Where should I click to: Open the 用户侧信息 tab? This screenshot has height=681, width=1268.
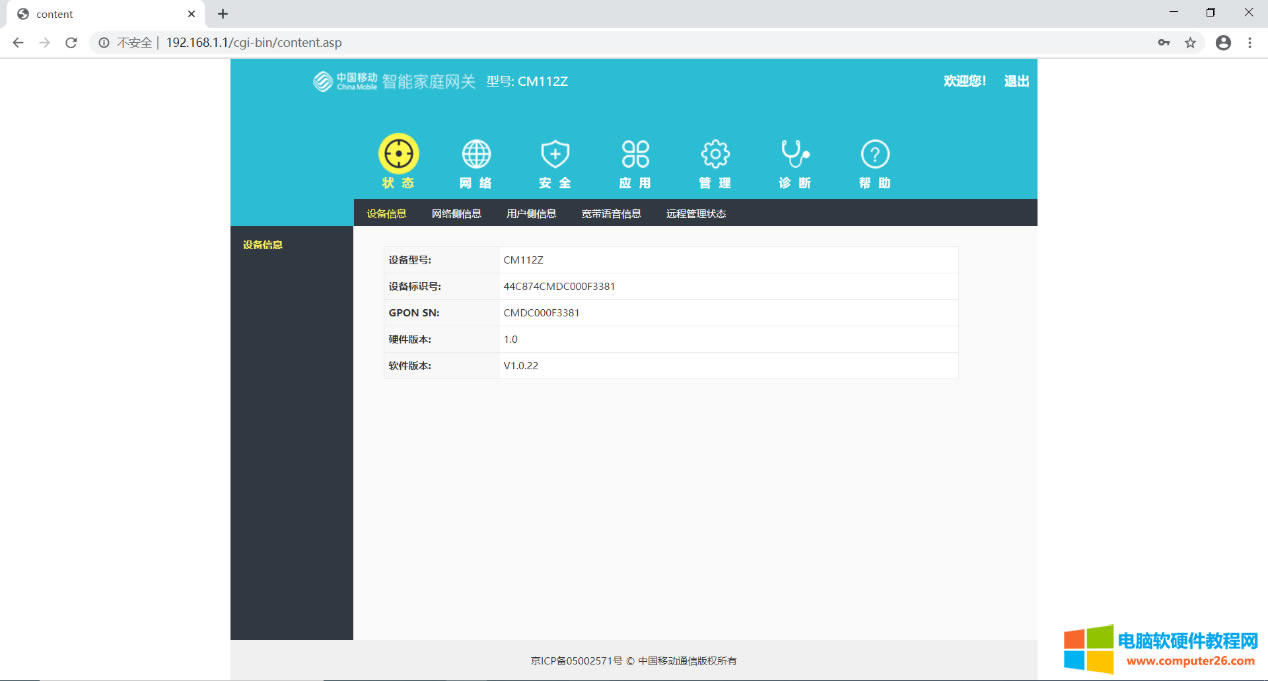pyautogui.click(x=533, y=212)
